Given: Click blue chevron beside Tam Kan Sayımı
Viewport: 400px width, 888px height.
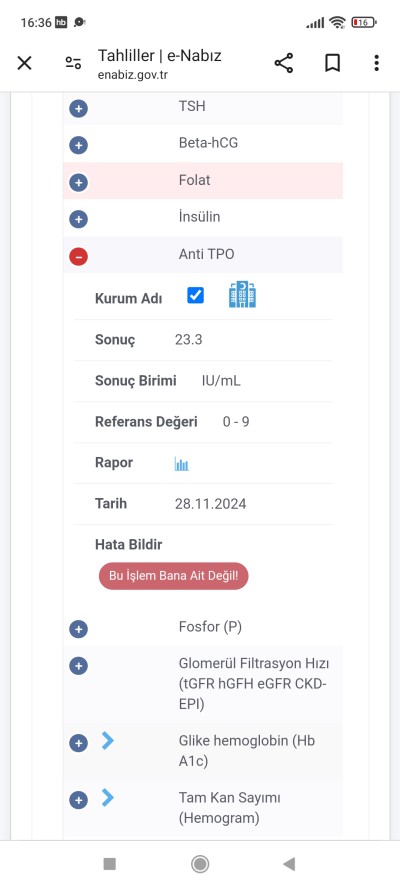Looking at the screenshot, I should pyautogui.click(x=108, y=798).
